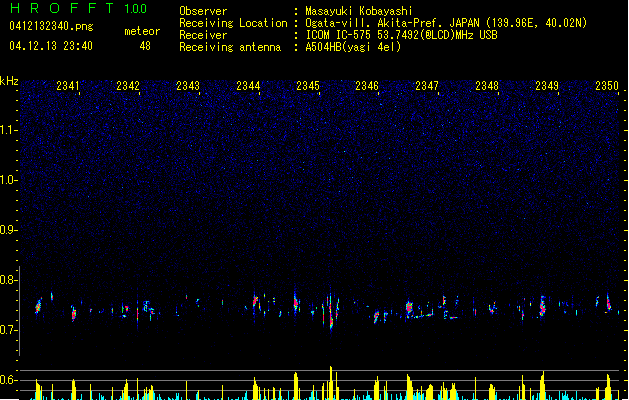Click the 'Receiving antenna' label
This screenshot has height=400, width=629.
point(230,47)
